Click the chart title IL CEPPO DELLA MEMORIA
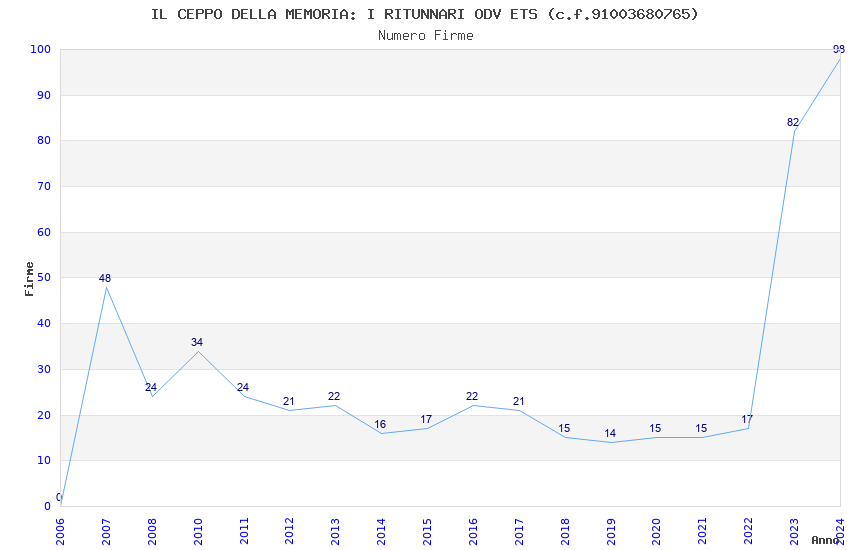The image size is (850, 550). click(425, 14)
